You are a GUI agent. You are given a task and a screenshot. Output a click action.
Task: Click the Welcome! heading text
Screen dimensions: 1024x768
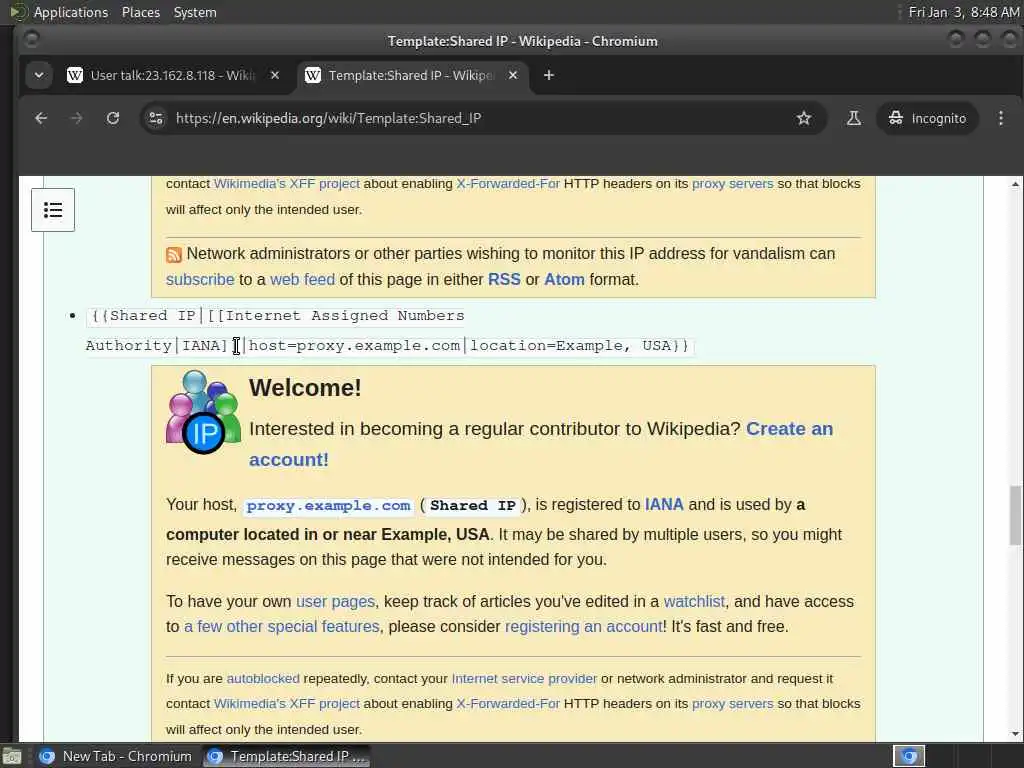click(x=305, y=388)
